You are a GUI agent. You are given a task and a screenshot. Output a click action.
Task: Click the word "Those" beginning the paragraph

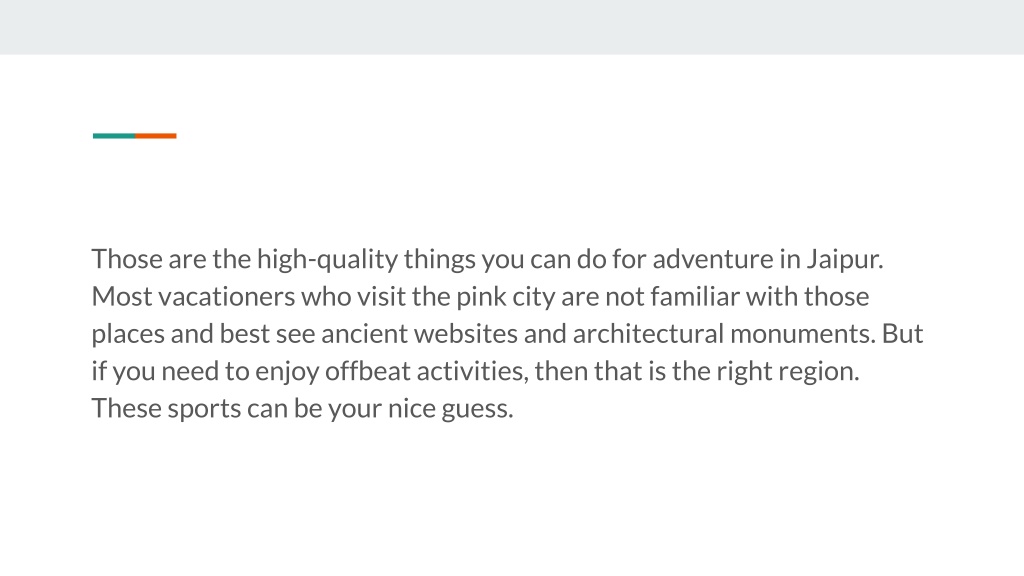(127, 259)
